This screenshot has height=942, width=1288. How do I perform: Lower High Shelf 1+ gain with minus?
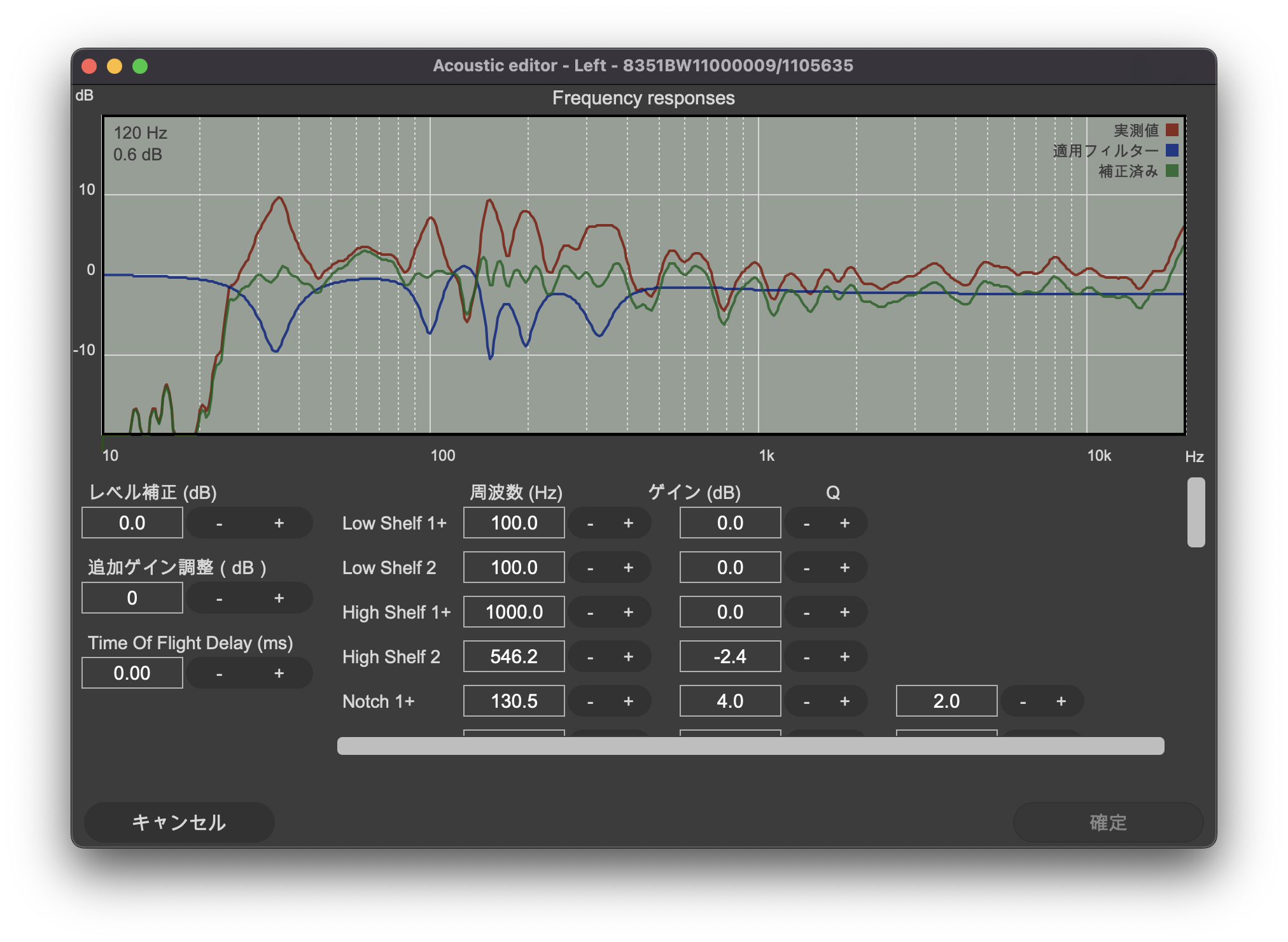pos(806,612)
